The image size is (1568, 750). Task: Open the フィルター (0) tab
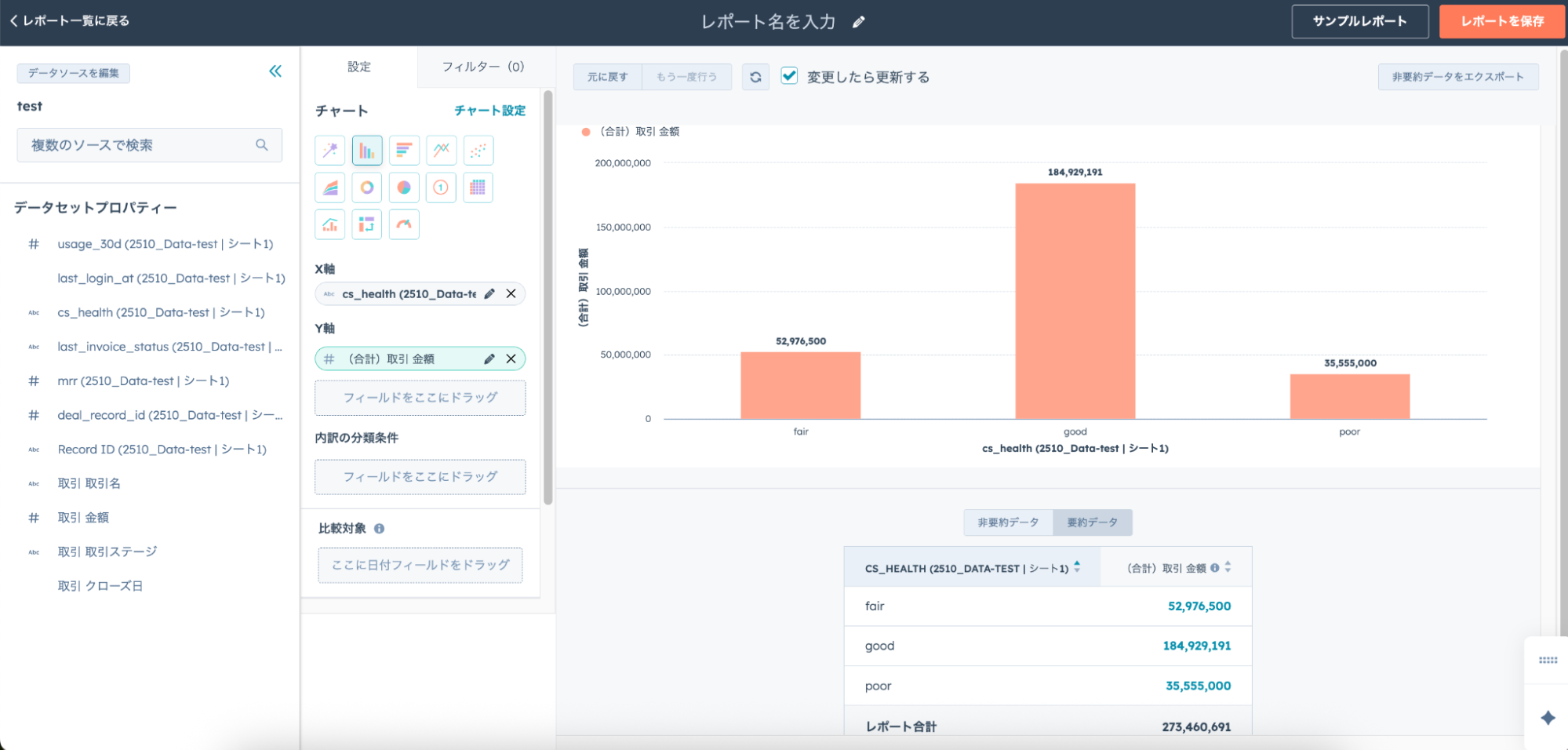point(482,67)
